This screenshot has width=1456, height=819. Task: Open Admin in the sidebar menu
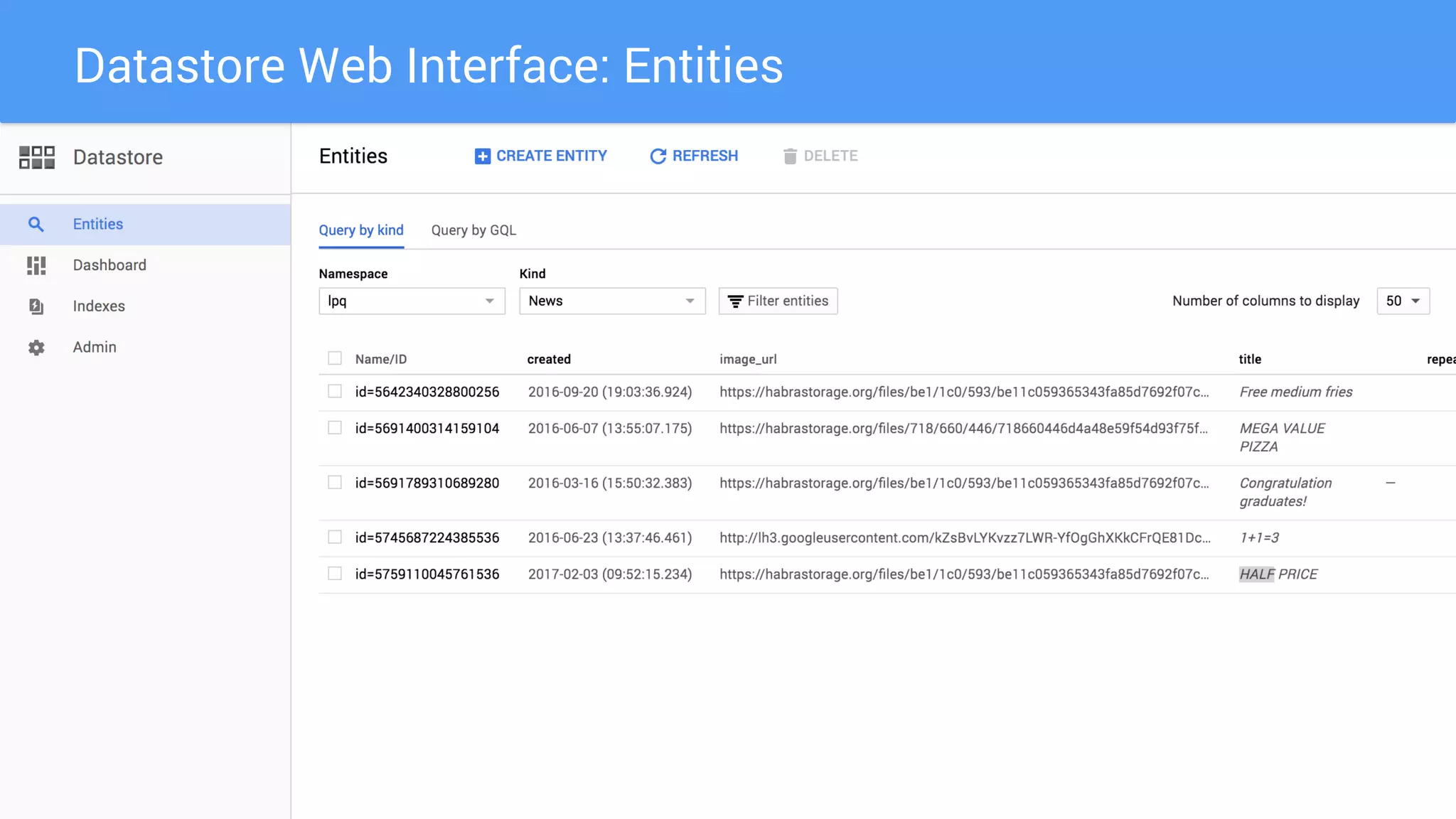point(145,348)
